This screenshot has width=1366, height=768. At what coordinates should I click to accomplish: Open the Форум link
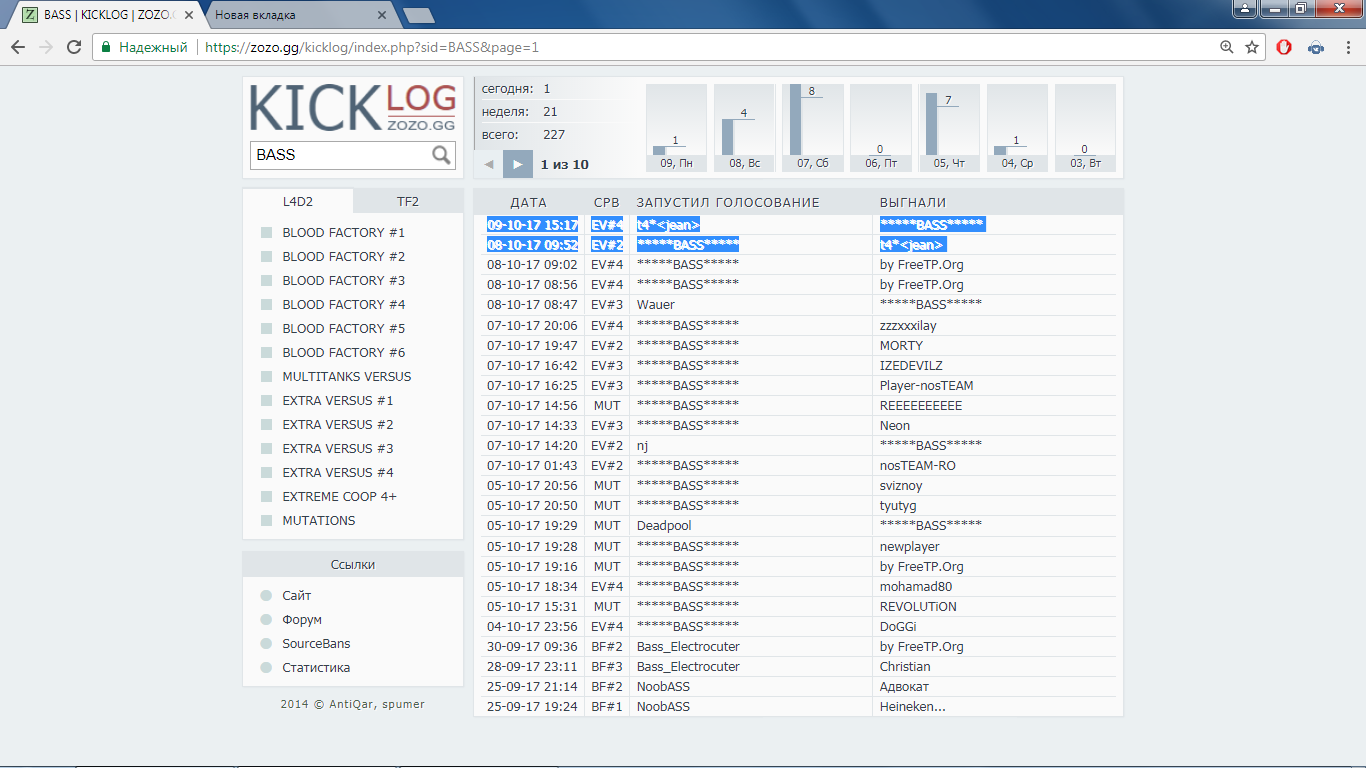(x=302, y=620)
